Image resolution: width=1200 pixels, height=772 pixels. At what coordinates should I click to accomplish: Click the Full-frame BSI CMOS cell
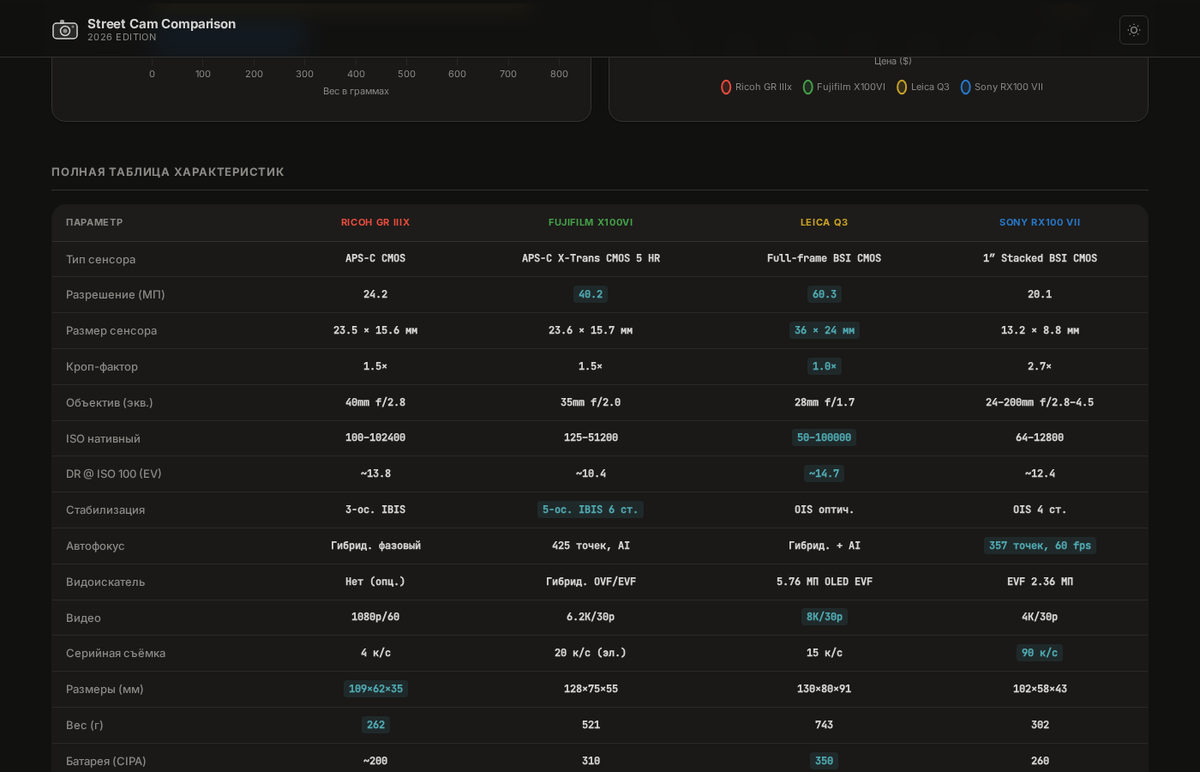824,258
